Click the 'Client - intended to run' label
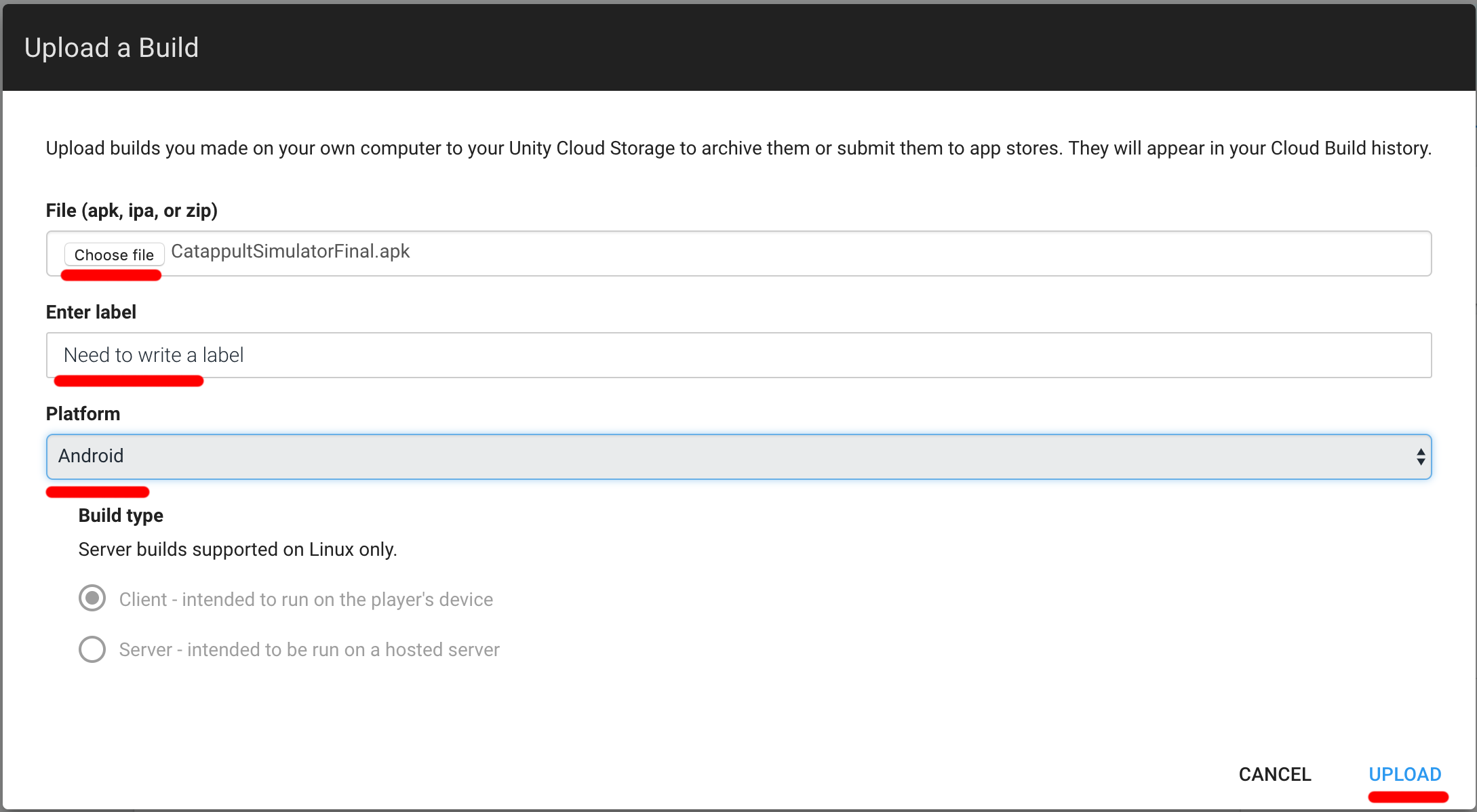 306,599
